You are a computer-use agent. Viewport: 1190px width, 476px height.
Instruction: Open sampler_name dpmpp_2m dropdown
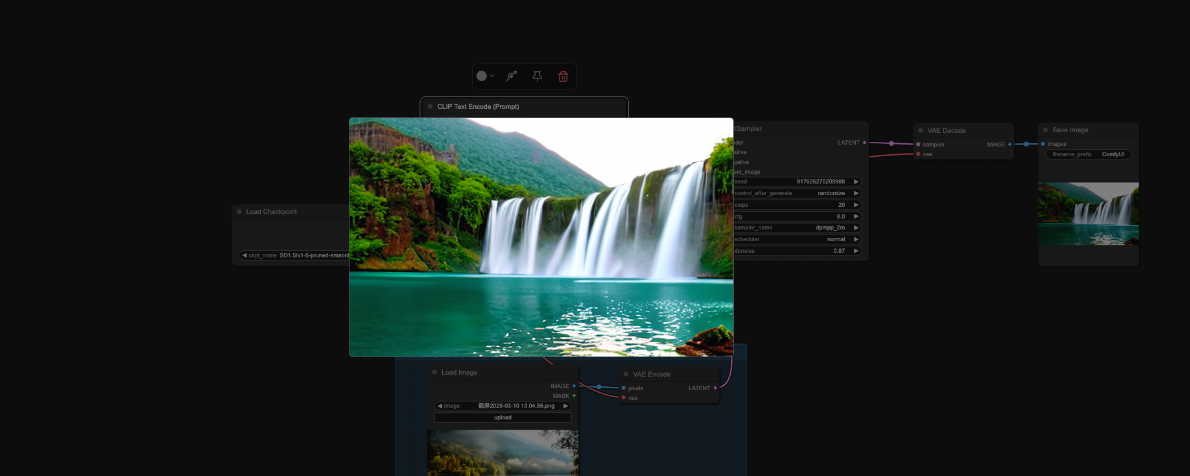click(796, 228)
